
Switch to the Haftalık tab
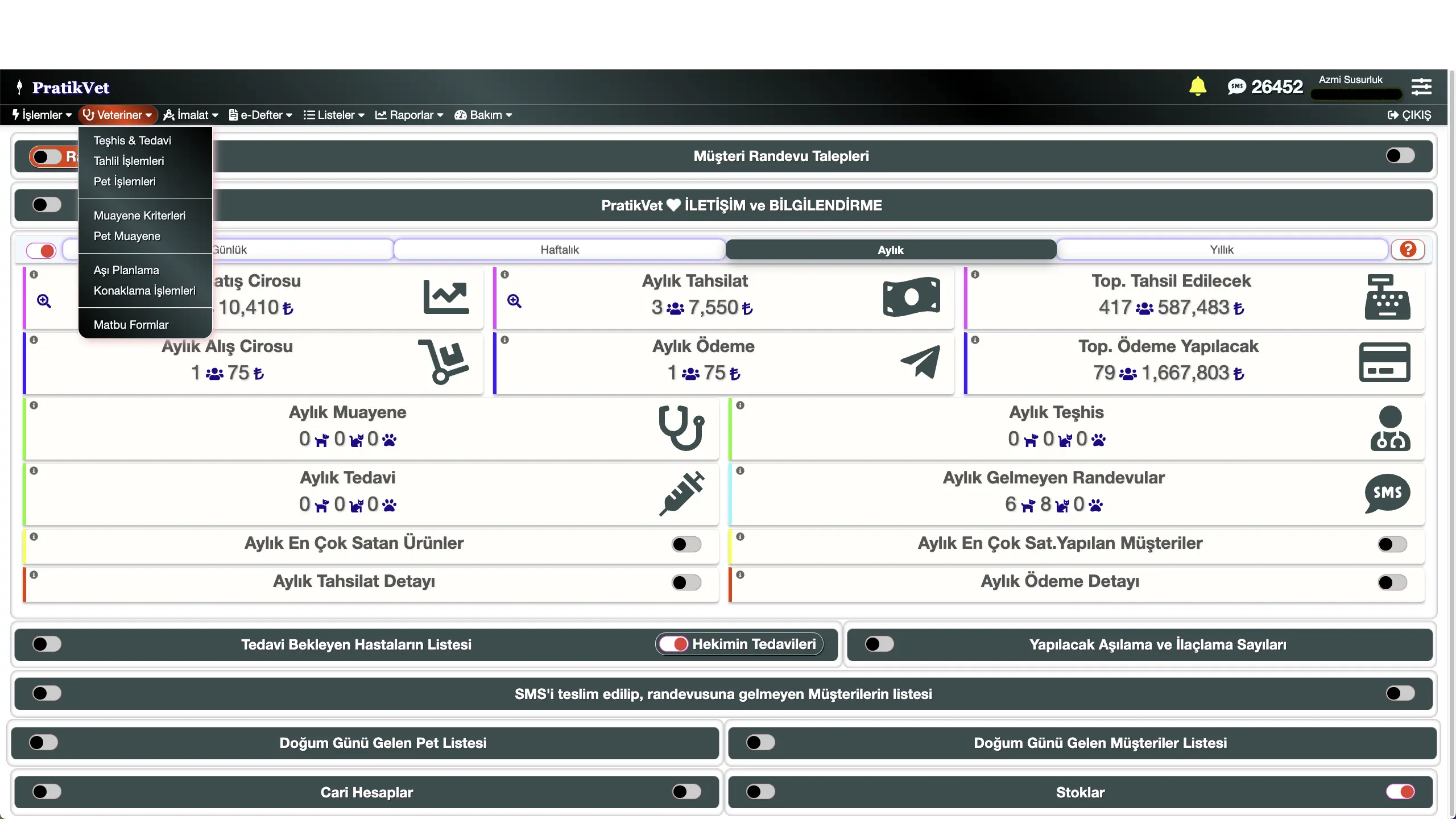tap(560, 250)
